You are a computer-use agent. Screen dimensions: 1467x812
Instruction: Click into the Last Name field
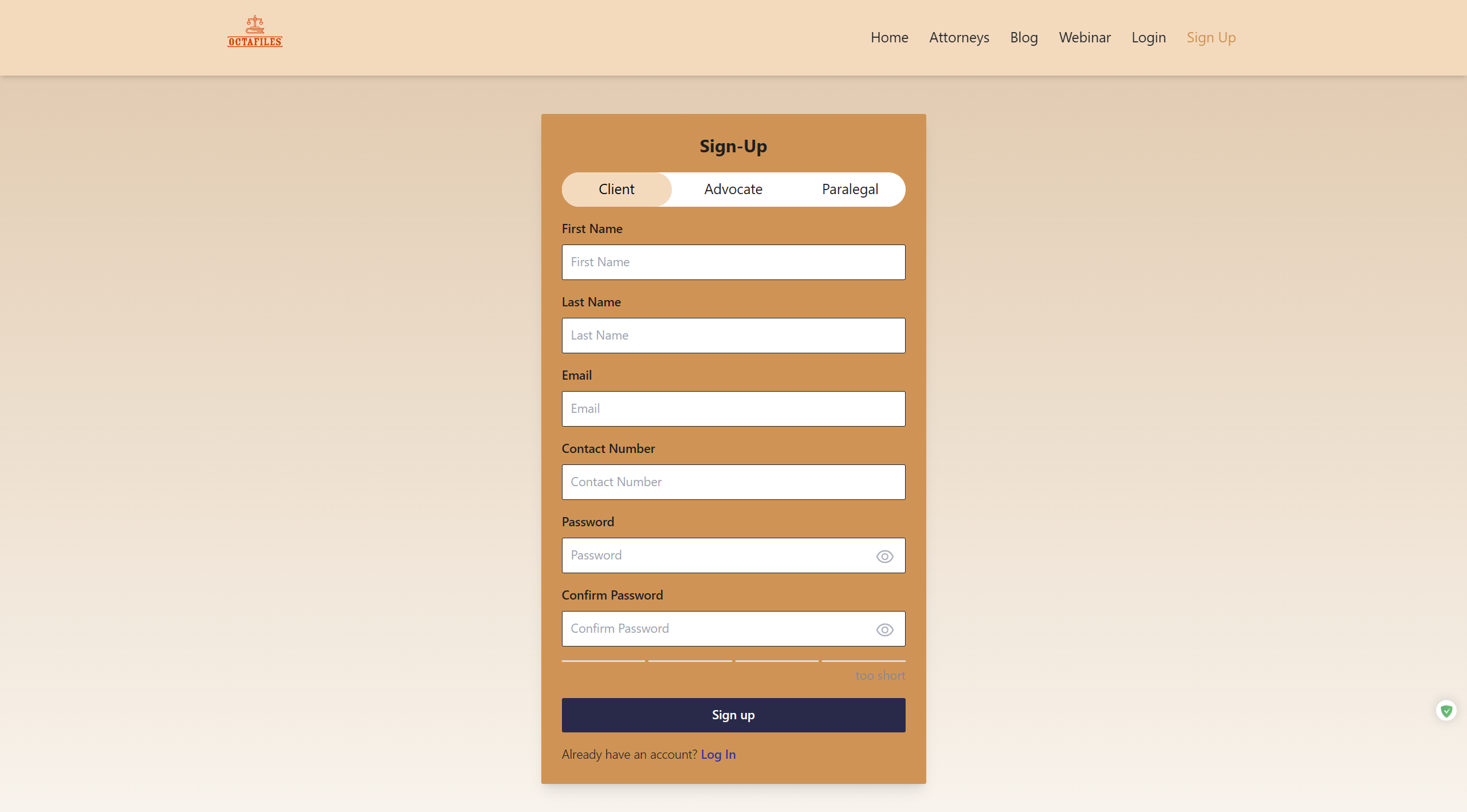(x=733, y=336)
